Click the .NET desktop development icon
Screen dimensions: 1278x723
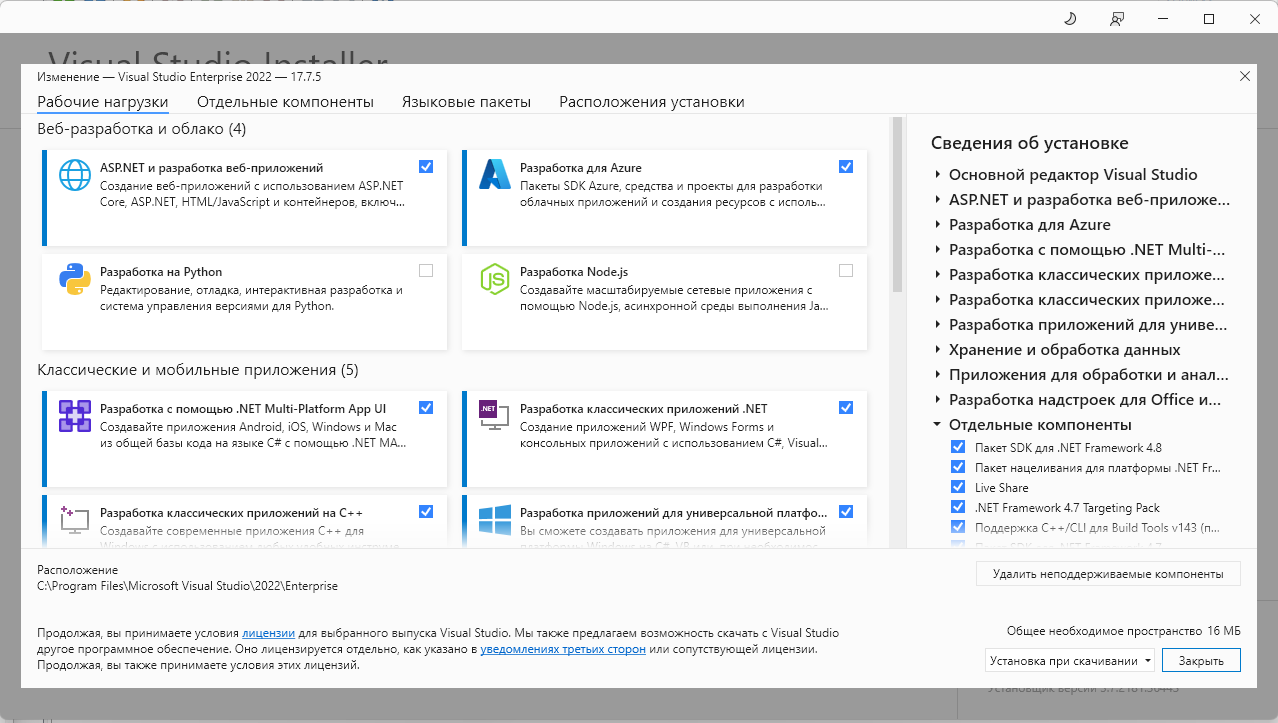coord(495,414)
